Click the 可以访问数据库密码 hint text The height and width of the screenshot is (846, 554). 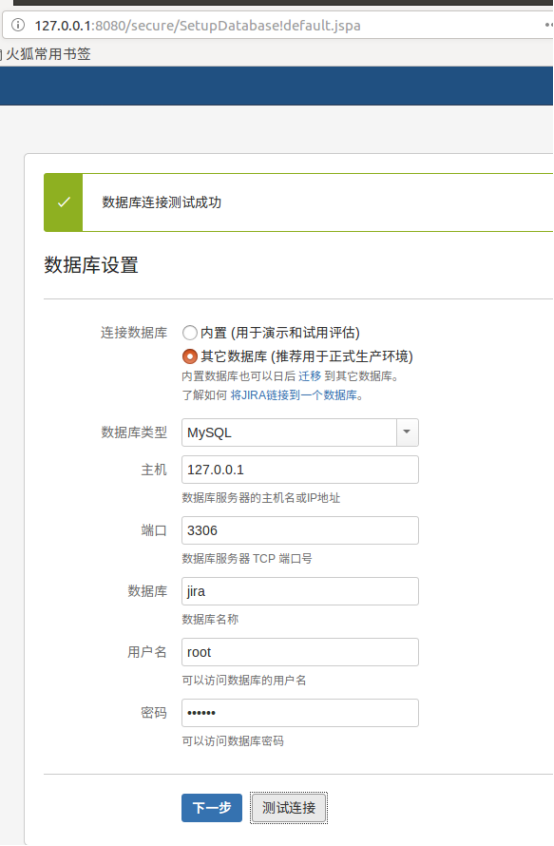coord(232,741)
